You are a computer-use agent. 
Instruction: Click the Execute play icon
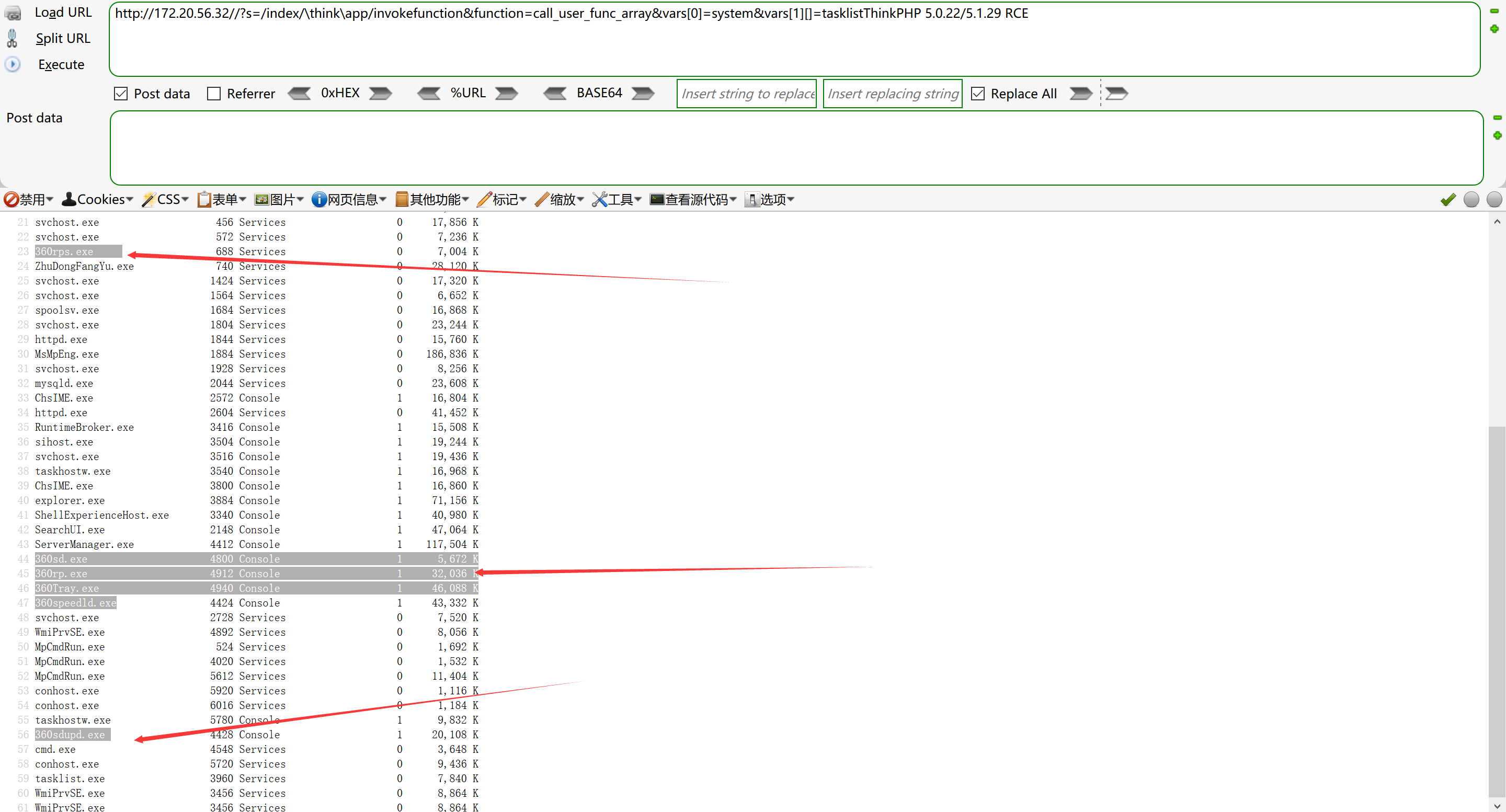(12, 64)
